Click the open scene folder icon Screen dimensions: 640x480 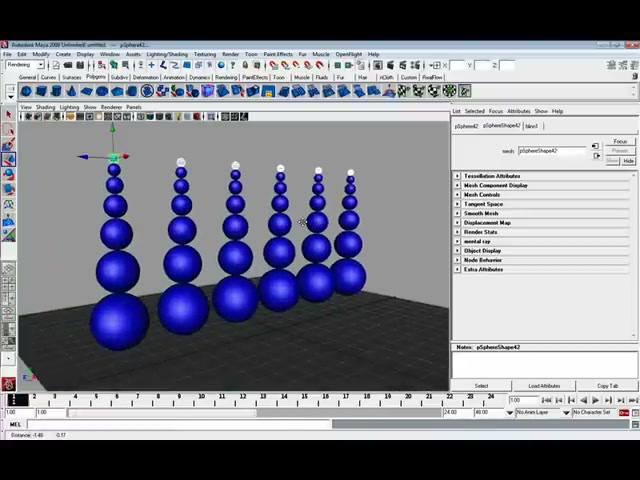(68, 65)
